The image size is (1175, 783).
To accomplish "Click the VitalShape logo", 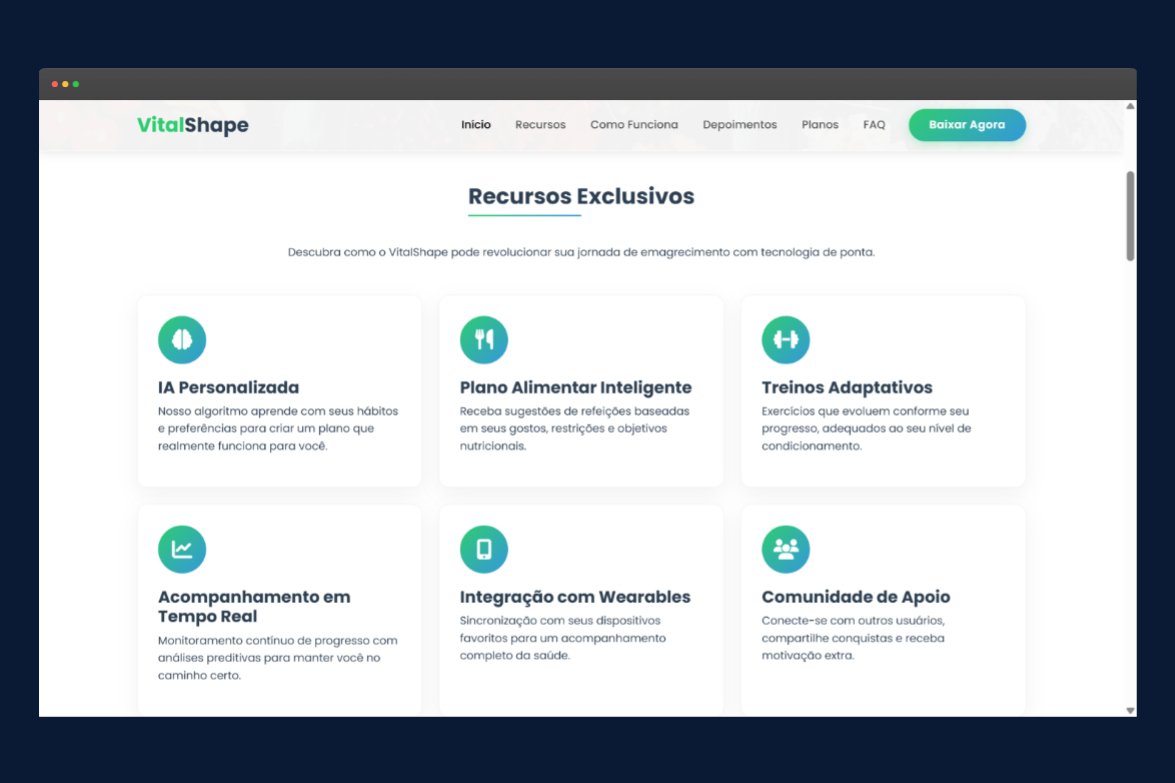I will 193,125.
